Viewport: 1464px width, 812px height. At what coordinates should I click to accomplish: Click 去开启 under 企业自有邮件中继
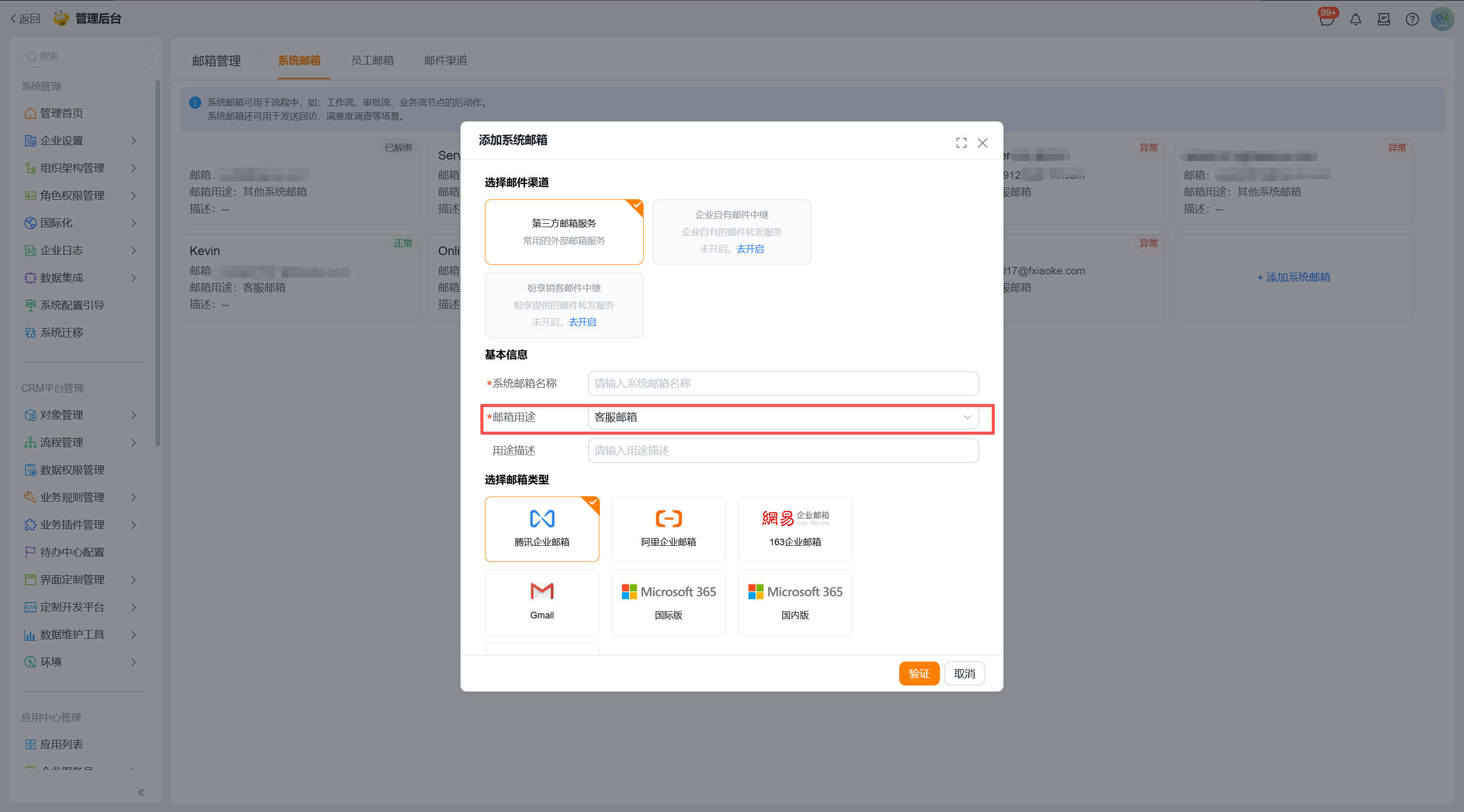click(x=750, y=249)
